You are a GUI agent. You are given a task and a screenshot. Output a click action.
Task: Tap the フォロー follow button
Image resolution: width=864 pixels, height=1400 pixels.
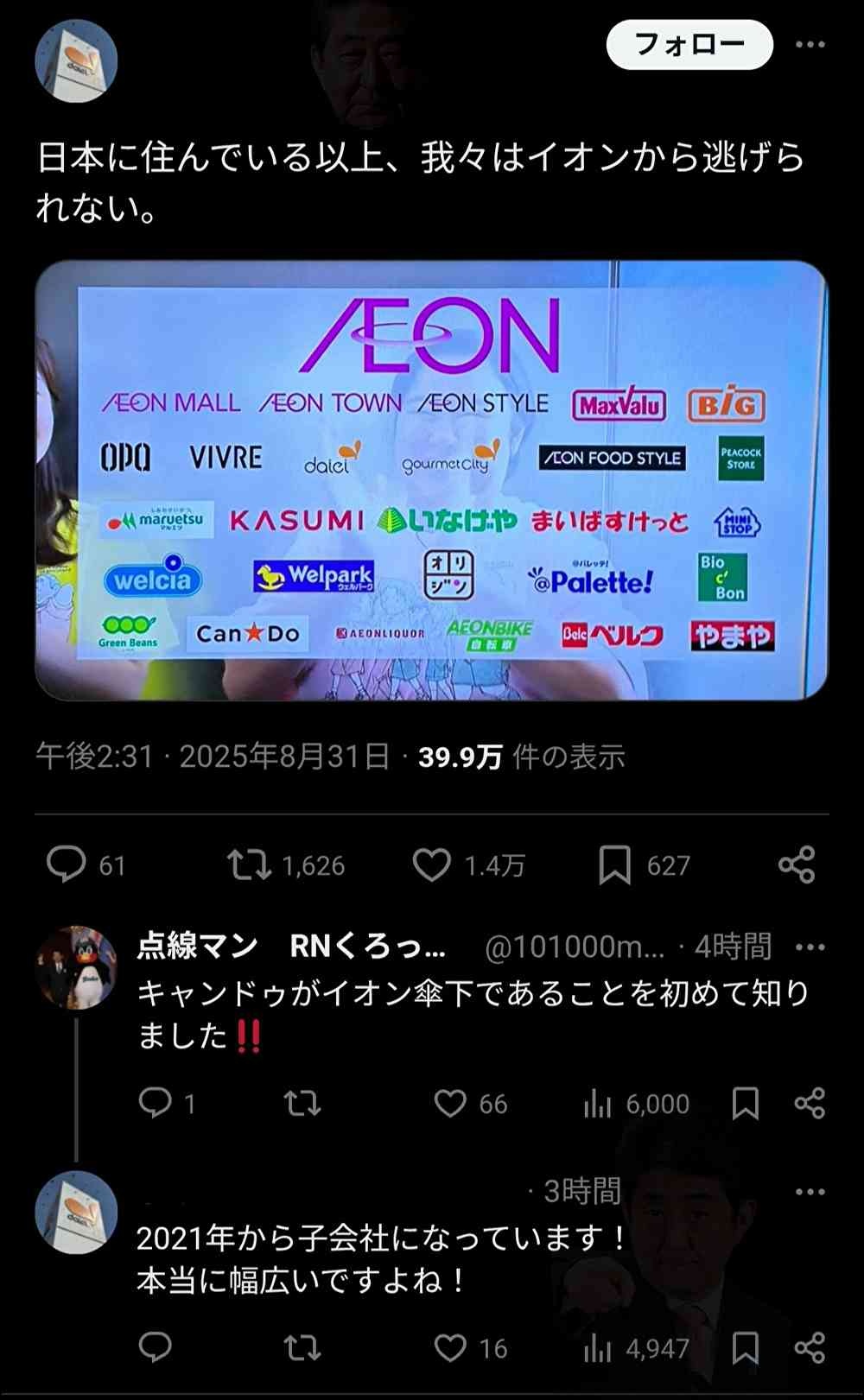(689, 44)
